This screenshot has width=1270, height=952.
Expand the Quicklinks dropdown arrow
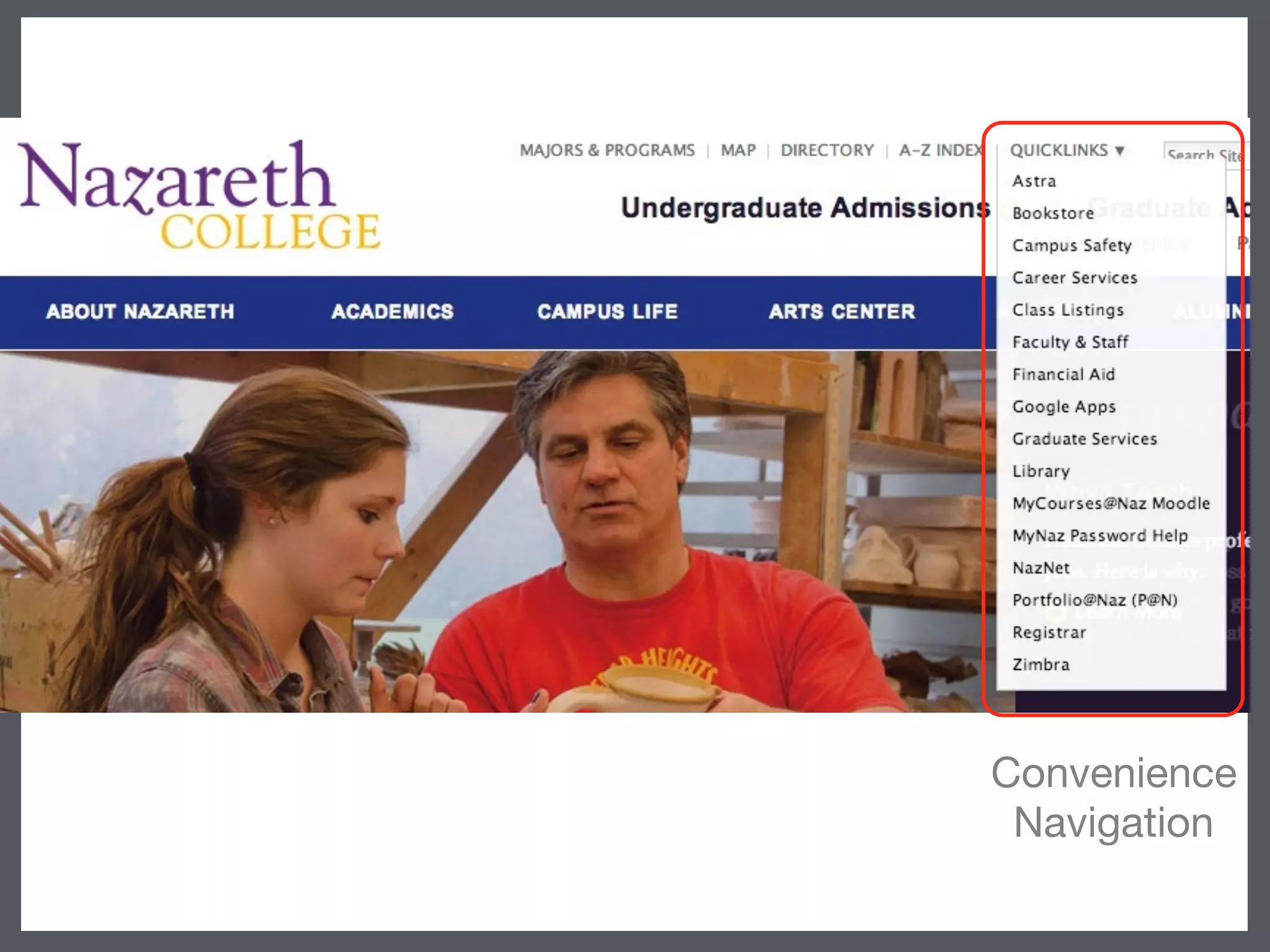(1119, 151)
